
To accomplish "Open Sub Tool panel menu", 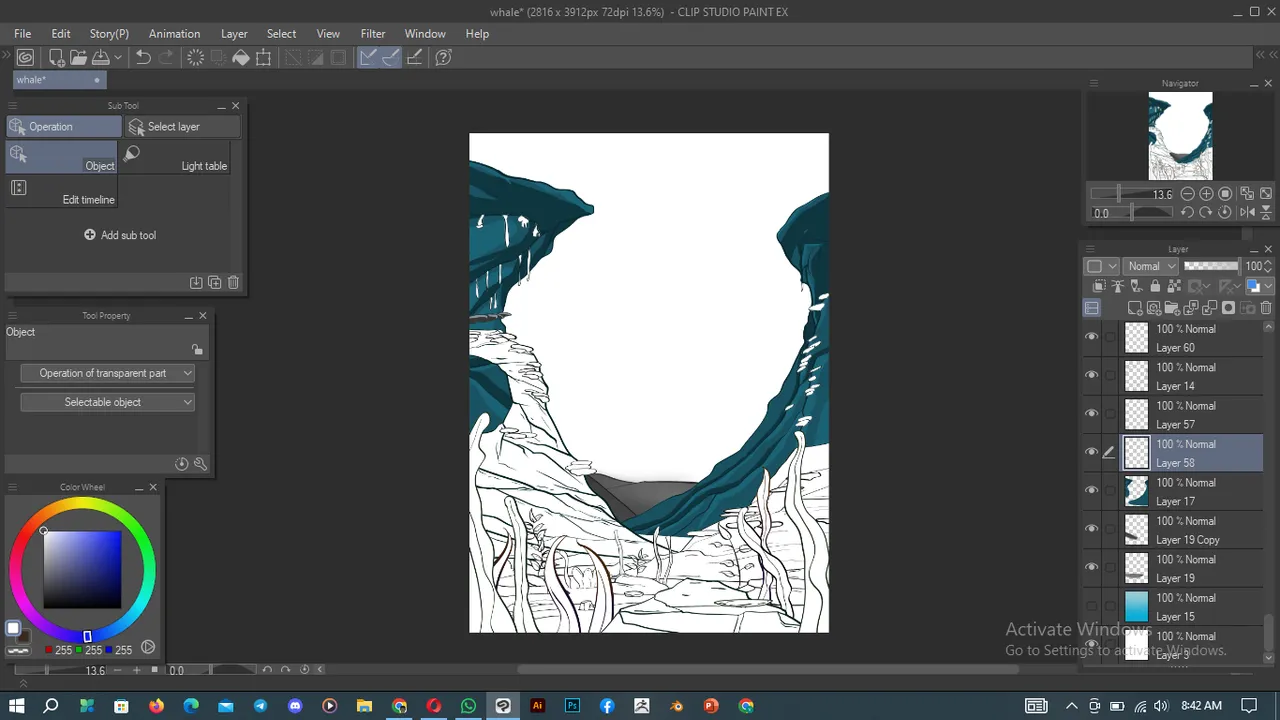I will click(13, 105).
